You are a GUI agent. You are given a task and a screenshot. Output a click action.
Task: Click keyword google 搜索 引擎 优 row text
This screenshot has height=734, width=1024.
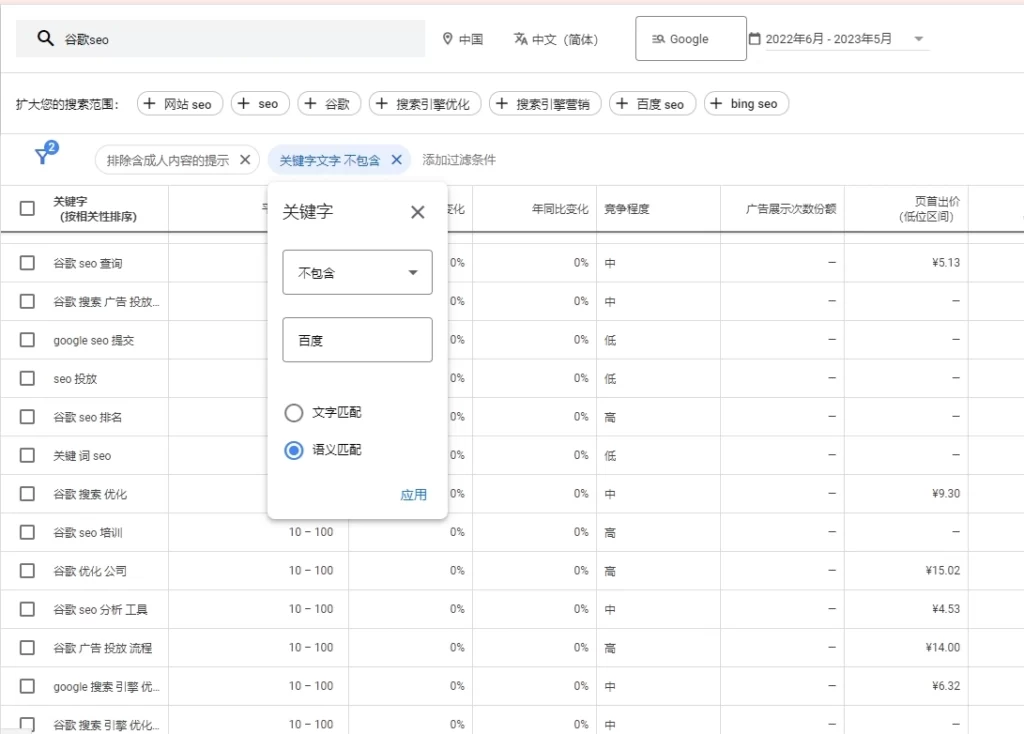[x=106, y=686]
